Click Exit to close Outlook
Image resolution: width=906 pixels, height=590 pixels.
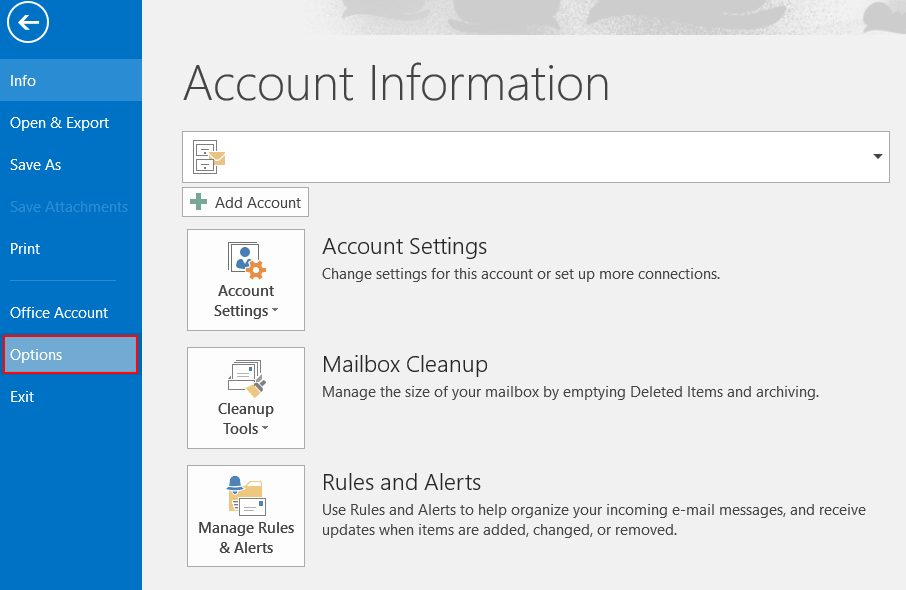pyautogui.click(x=22, y=396)
